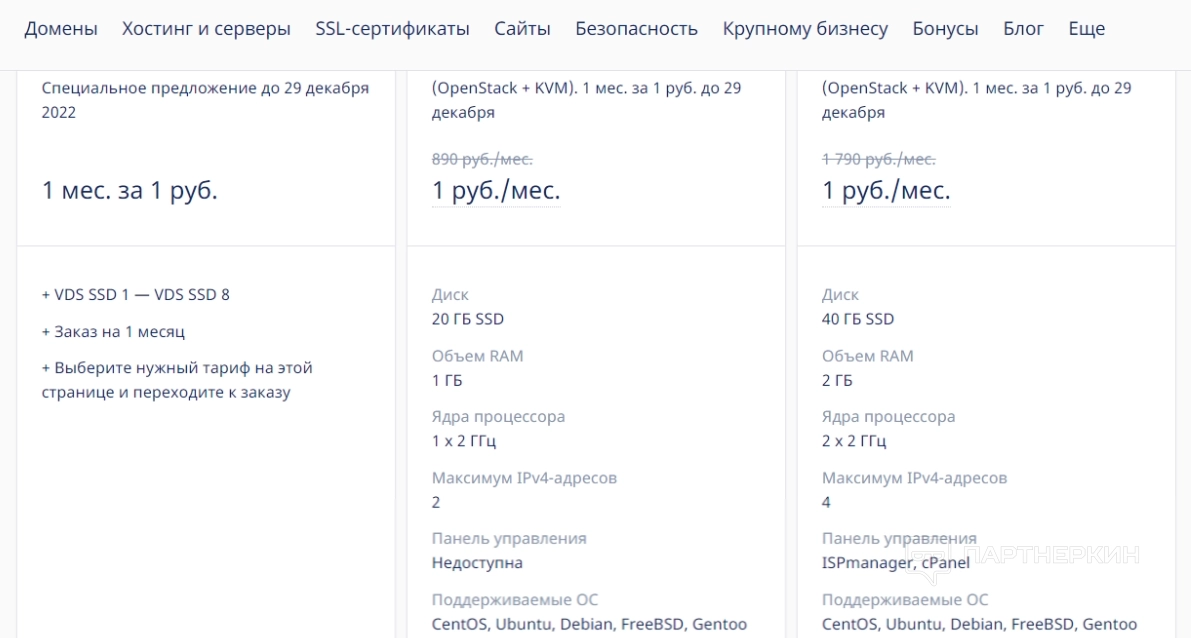Viewport: 1191px width, 638px height.
Task: Expand the Еще menu
Action: click(1086, 29)
